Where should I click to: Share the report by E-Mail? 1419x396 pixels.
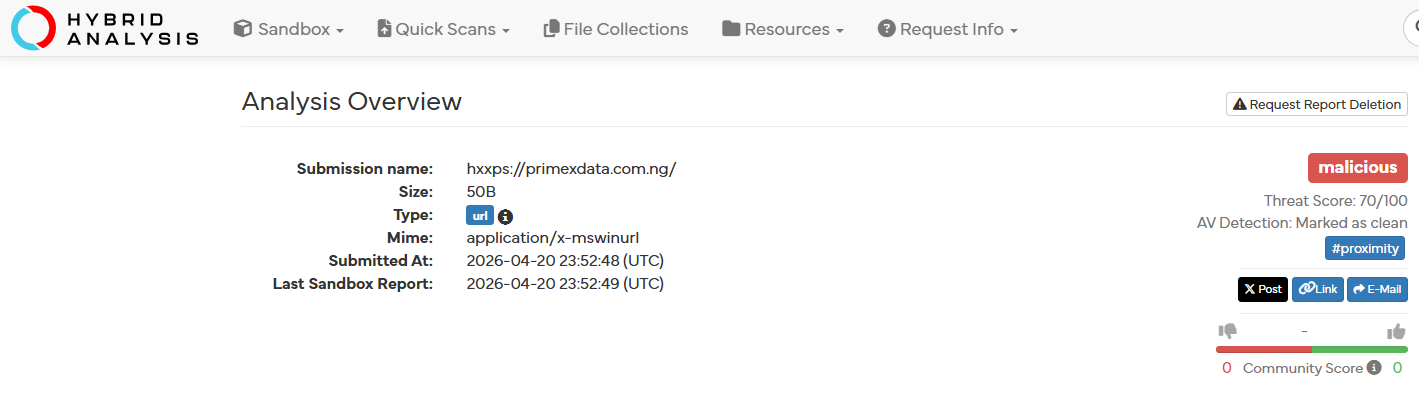coord(1377,289)
